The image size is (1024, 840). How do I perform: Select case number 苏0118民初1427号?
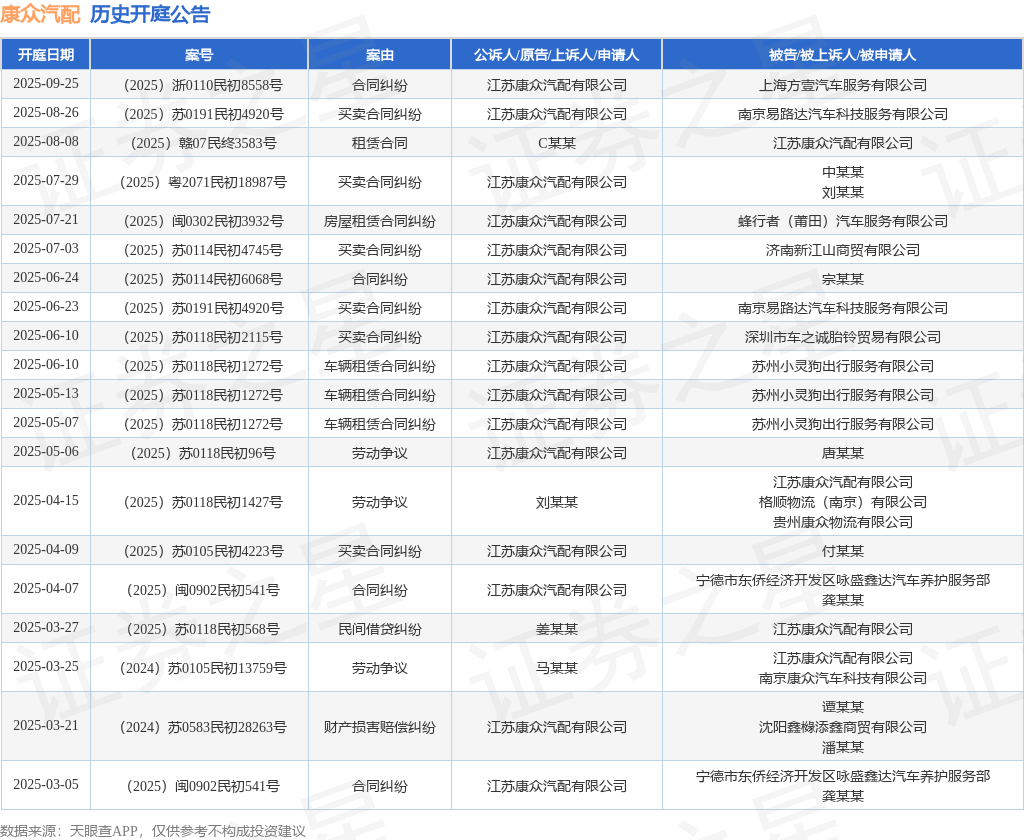(203, 502)
